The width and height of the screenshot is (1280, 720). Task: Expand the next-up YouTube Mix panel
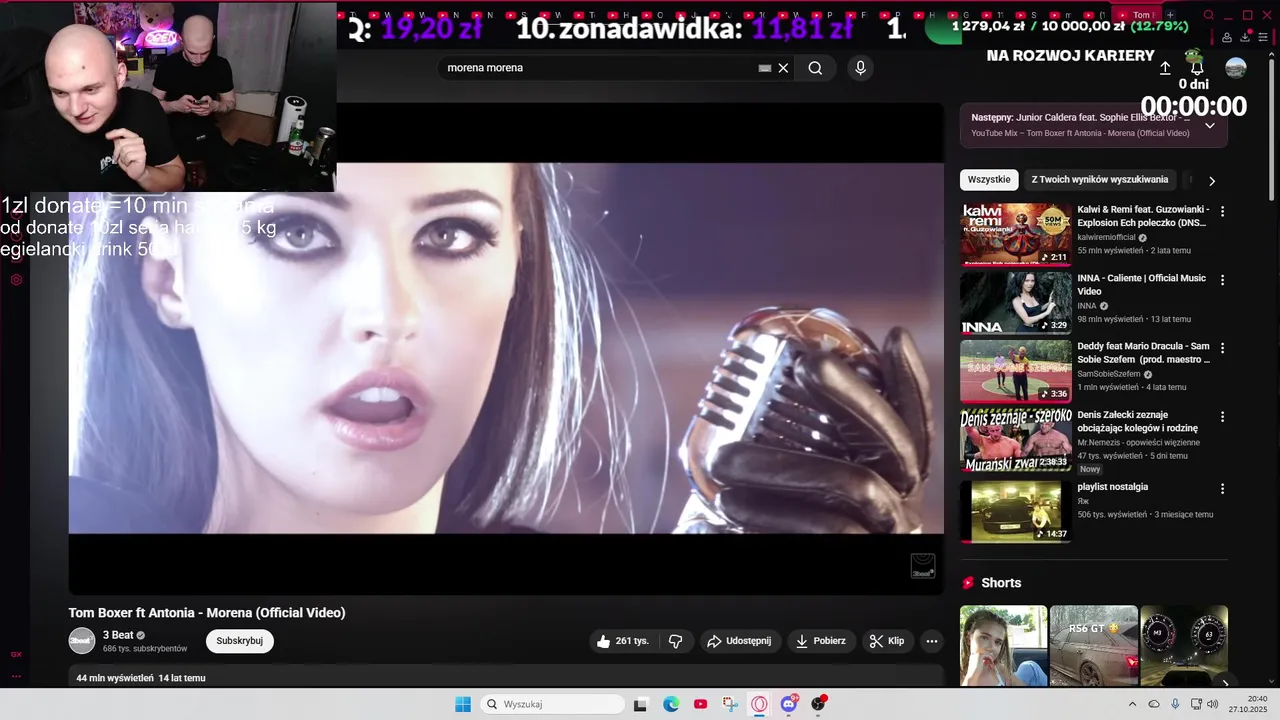(1209, 125)
